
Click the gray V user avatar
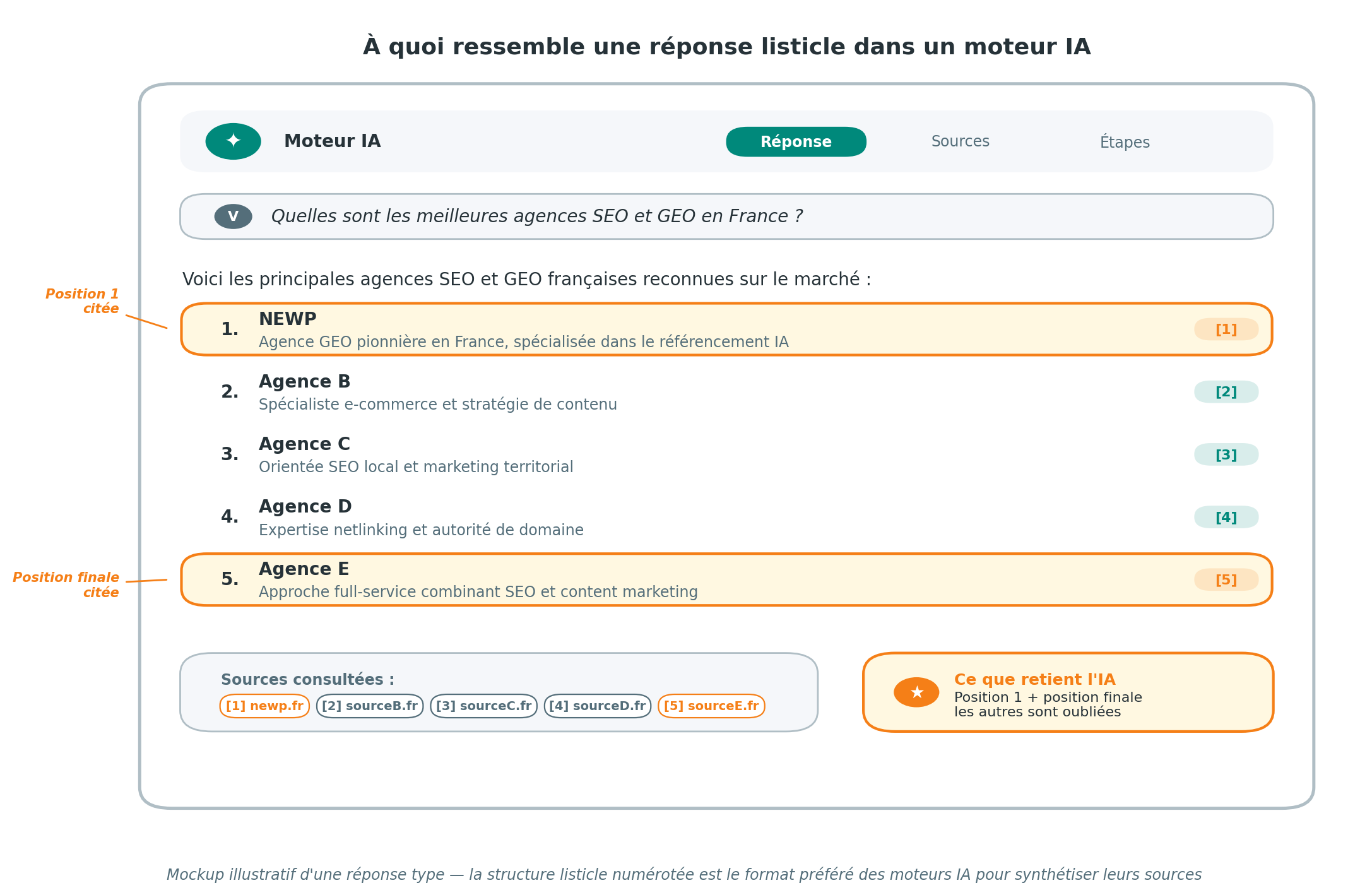tap(233, 216)
